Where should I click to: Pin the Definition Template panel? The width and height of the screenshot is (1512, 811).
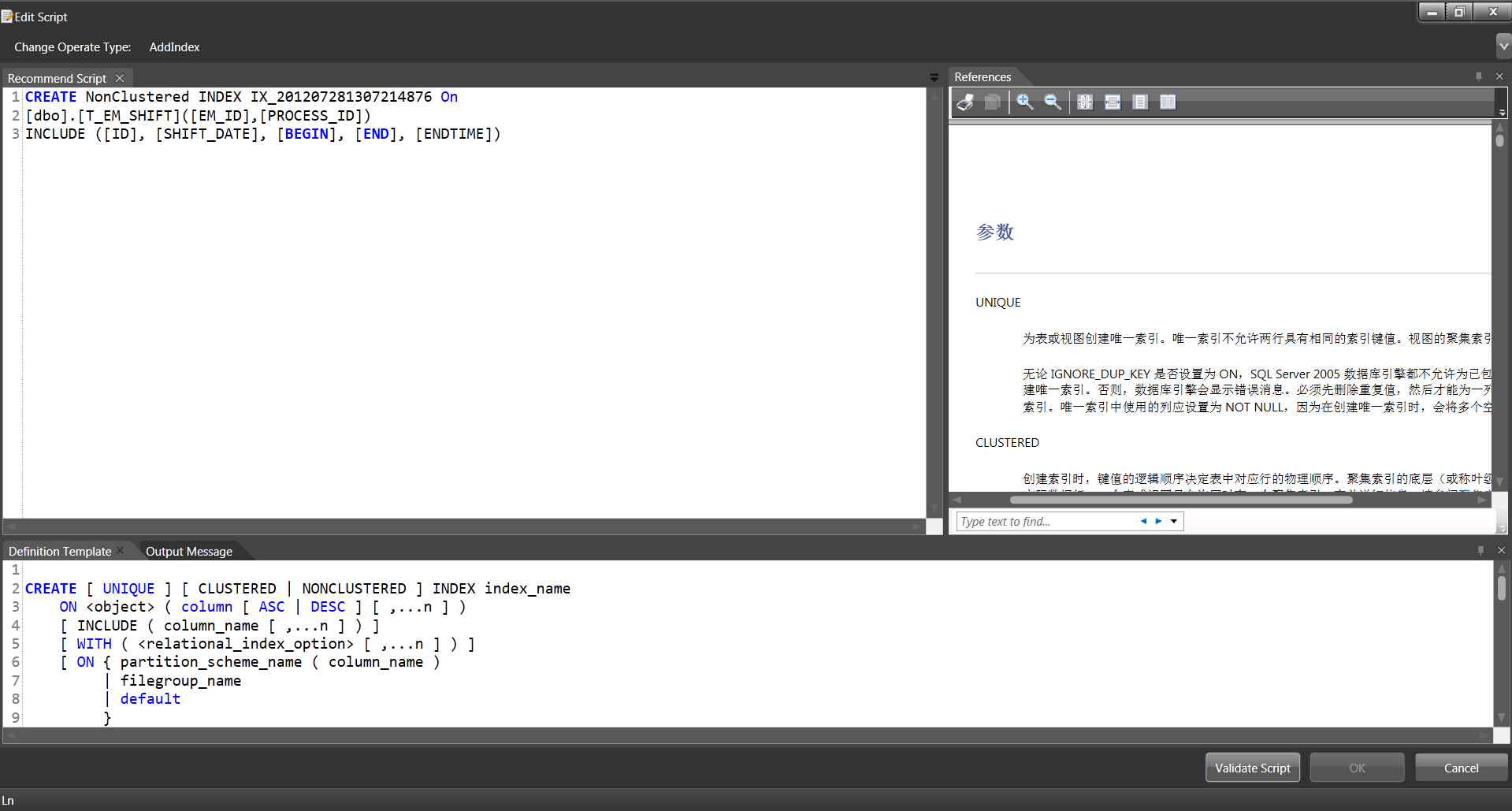(1480, 551)
